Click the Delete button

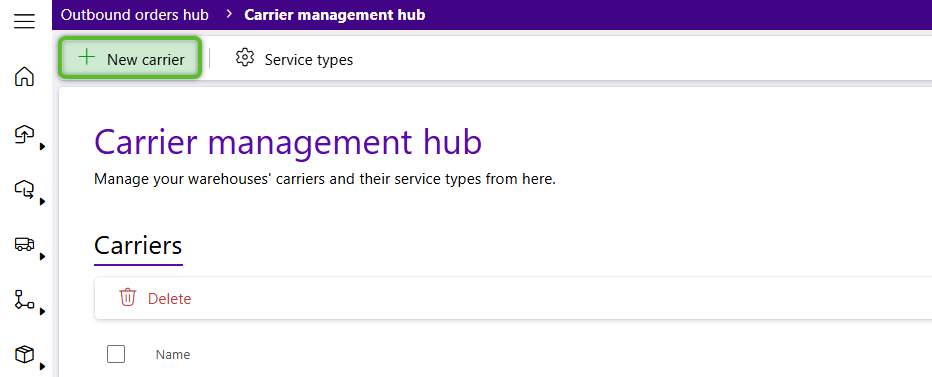pos(155,298)
